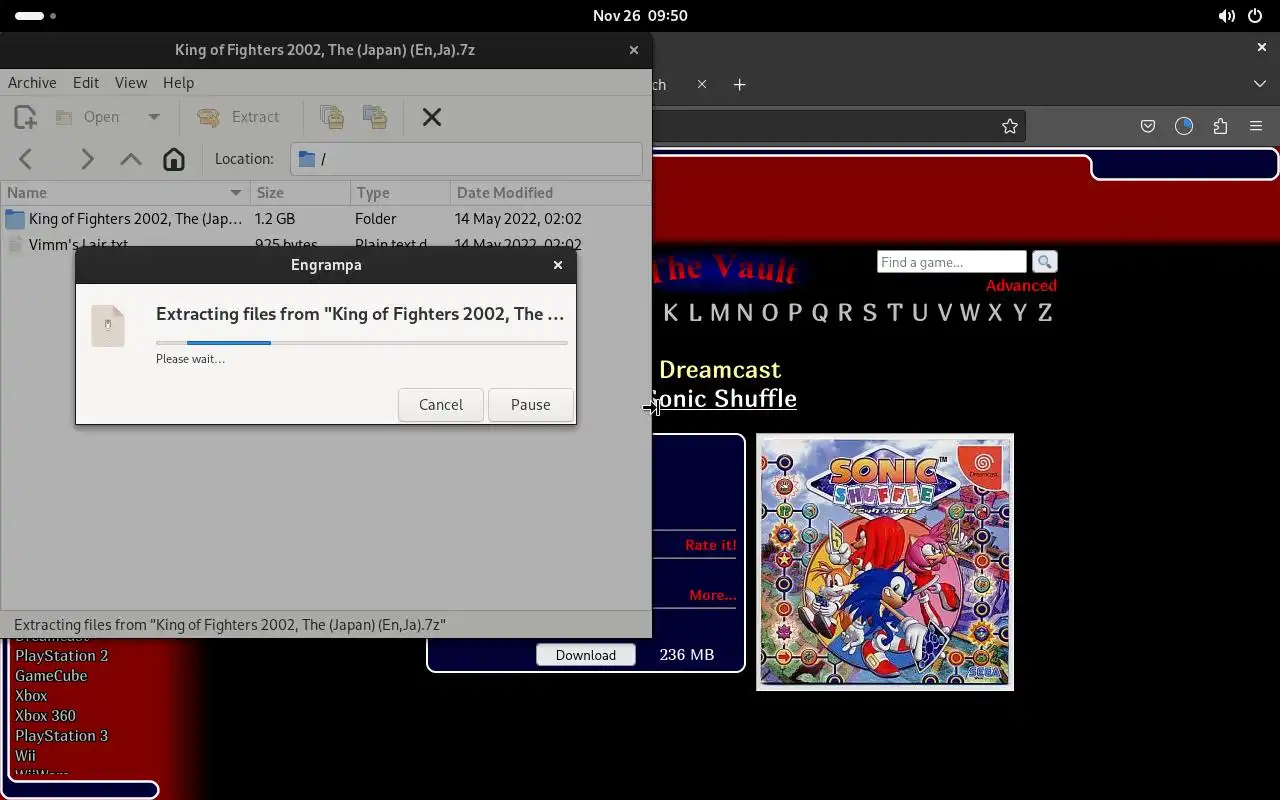1280x800 pixels.
Task: Open the PlayStation 3 system link
Action: (x=61, y=736)
